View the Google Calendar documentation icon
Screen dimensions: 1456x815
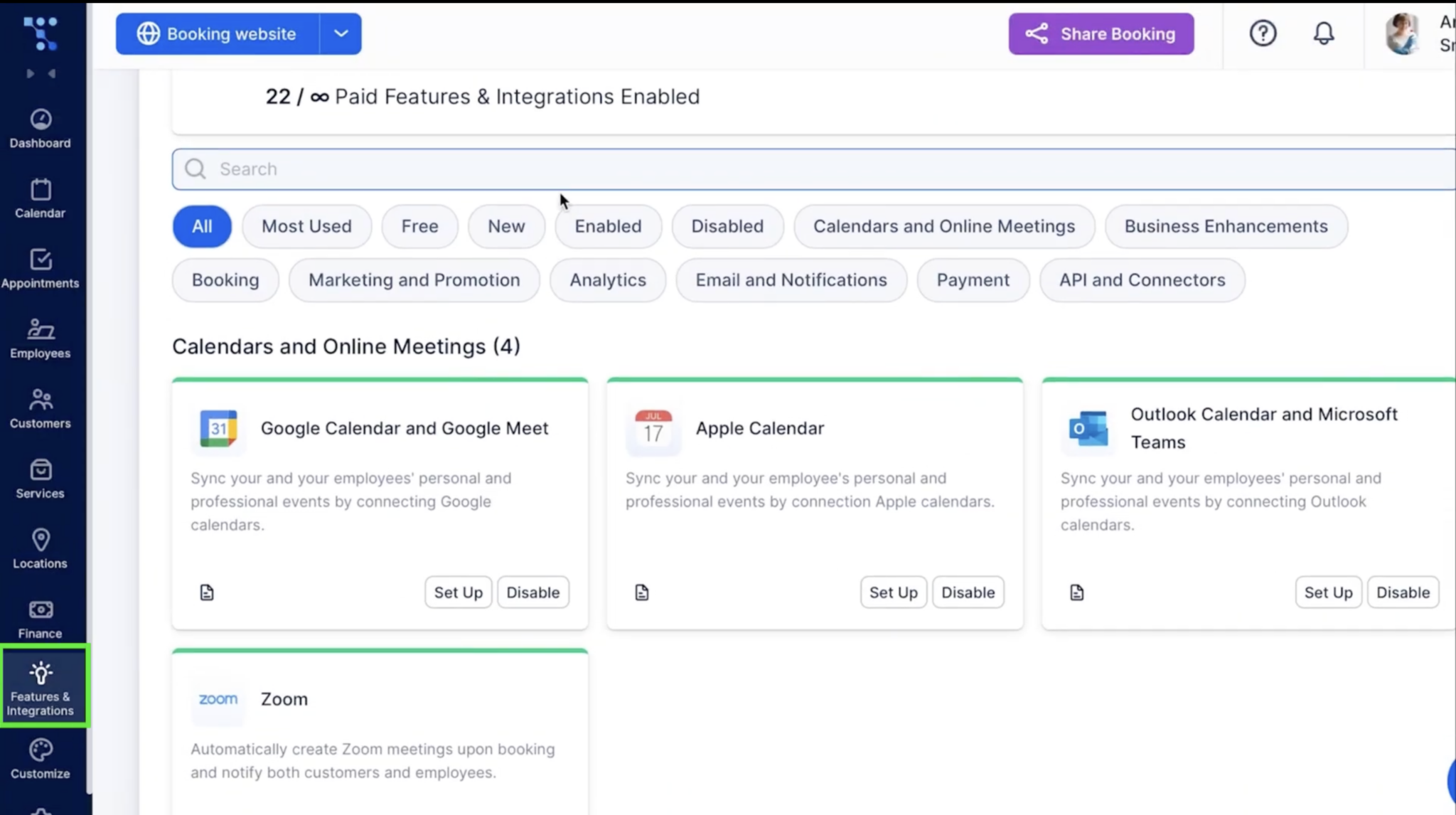pos(207,592)
